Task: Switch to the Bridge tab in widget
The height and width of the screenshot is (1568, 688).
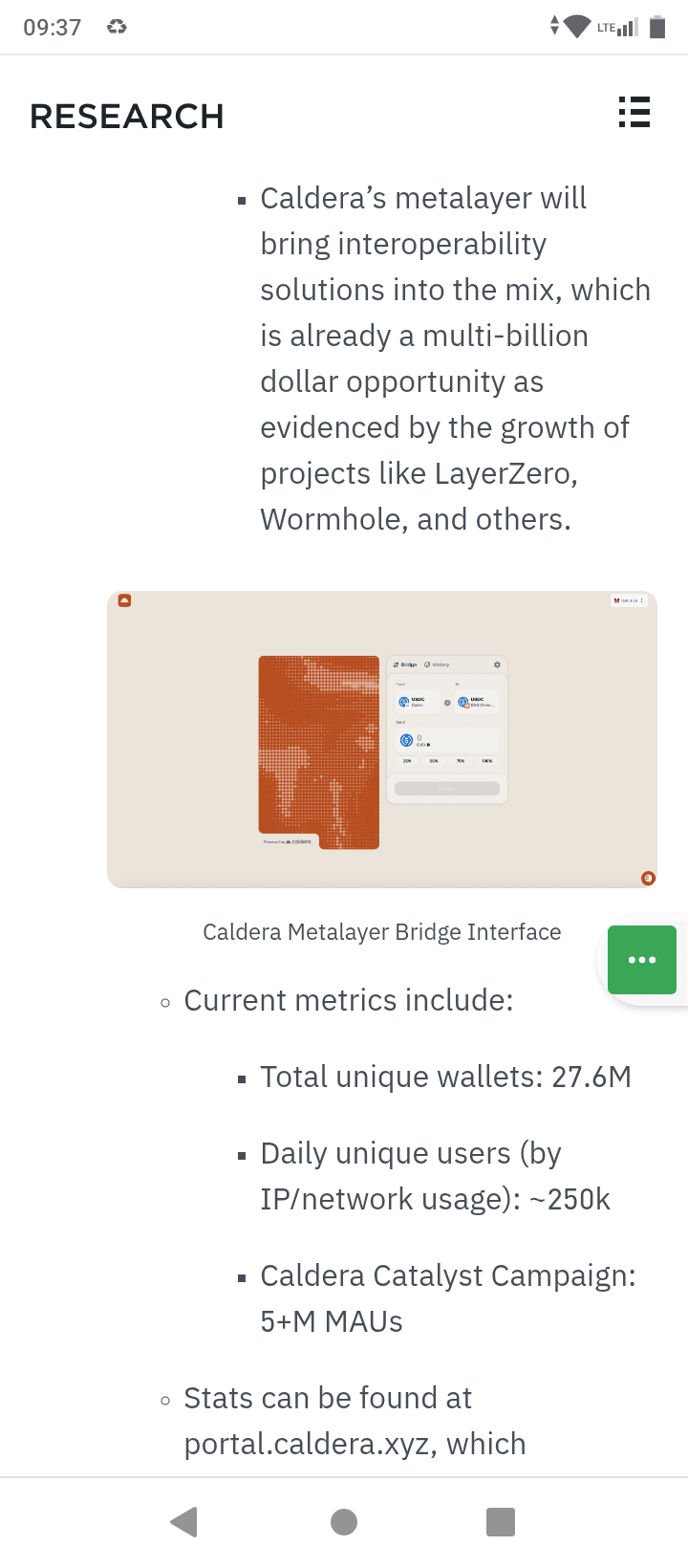Action: 405,664
